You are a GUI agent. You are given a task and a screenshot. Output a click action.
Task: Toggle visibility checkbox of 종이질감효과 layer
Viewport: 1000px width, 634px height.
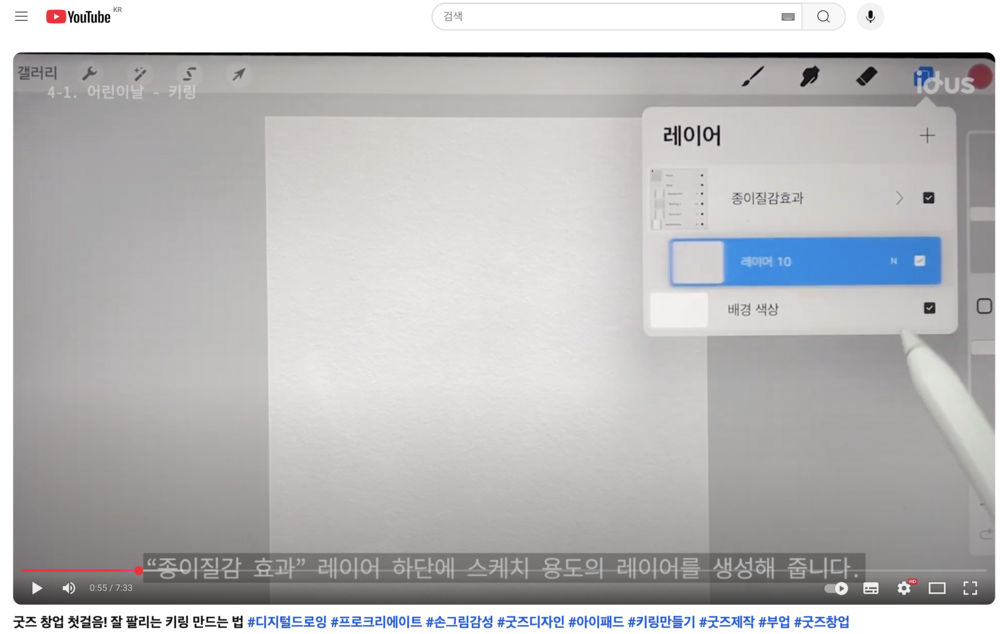[x=928, y=198]
